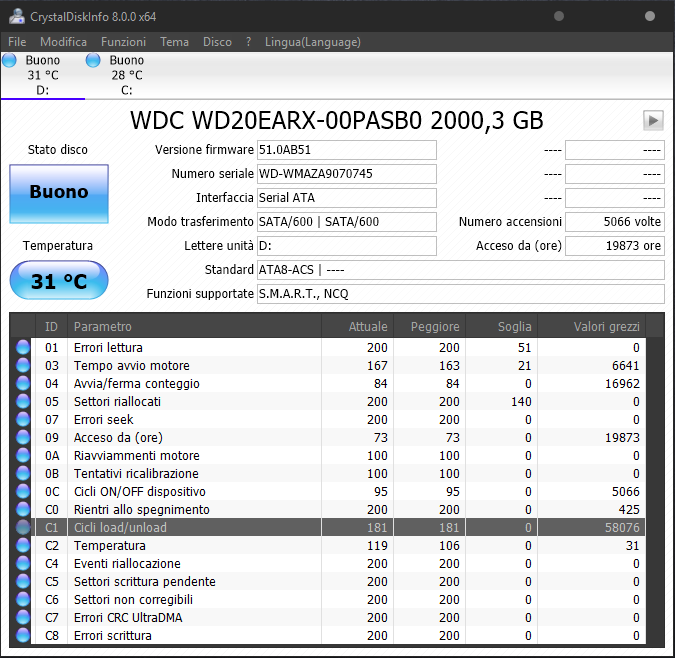Go to next disk with arrow button
This screenshot has height=658, width=675.
click(x=653, y=120)
